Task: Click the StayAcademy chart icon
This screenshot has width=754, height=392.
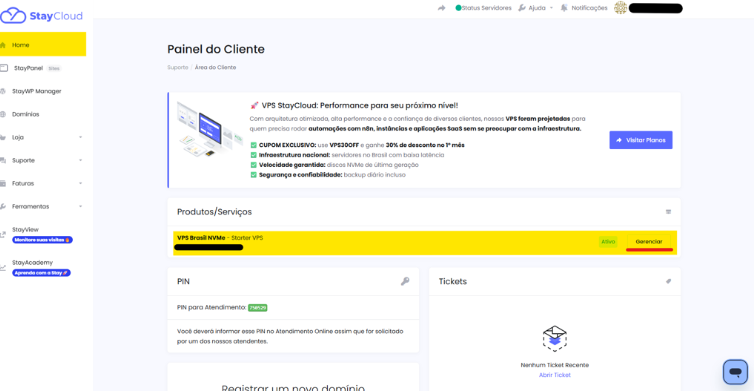Action: pos(3,267)
